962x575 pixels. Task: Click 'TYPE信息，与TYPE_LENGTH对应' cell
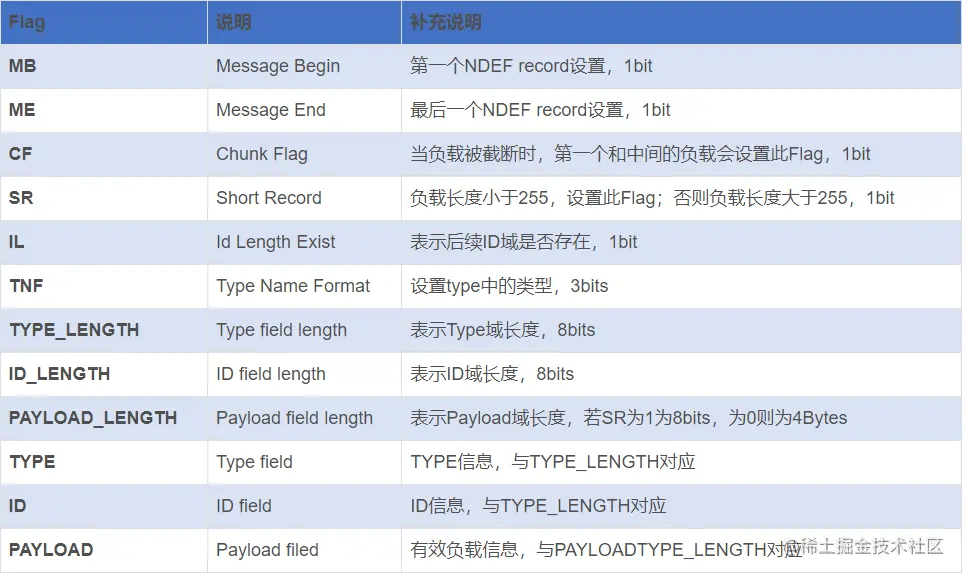point(682,462)
